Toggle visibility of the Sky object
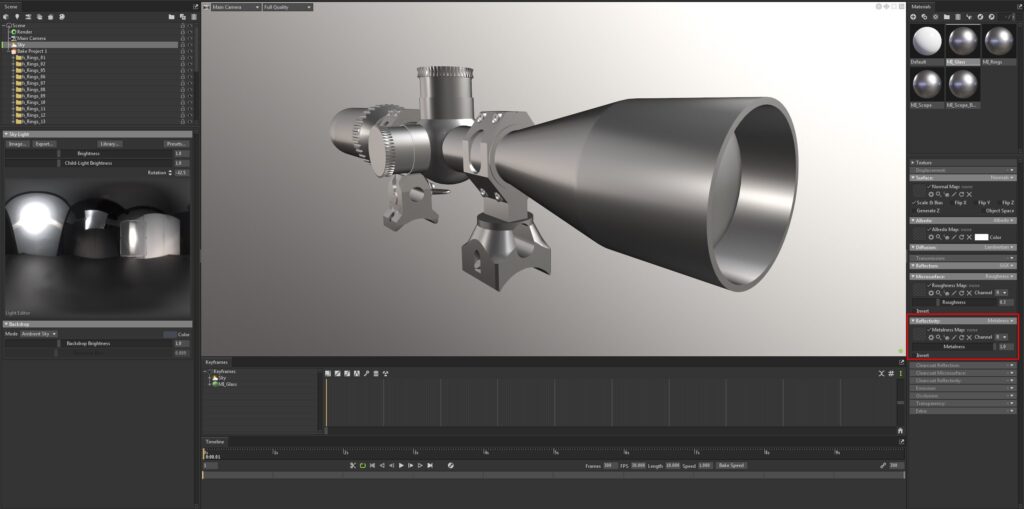 pos(190,45)
